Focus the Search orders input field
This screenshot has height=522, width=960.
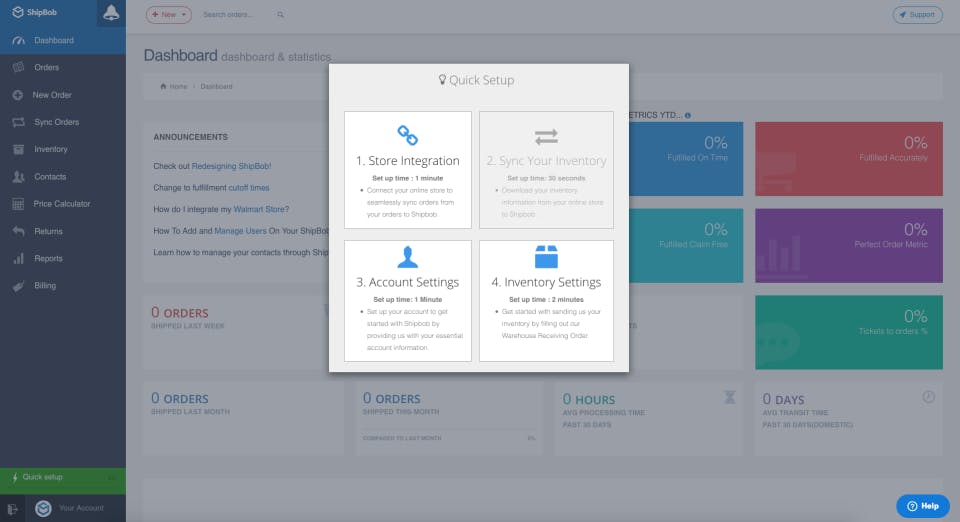[238, 15]
